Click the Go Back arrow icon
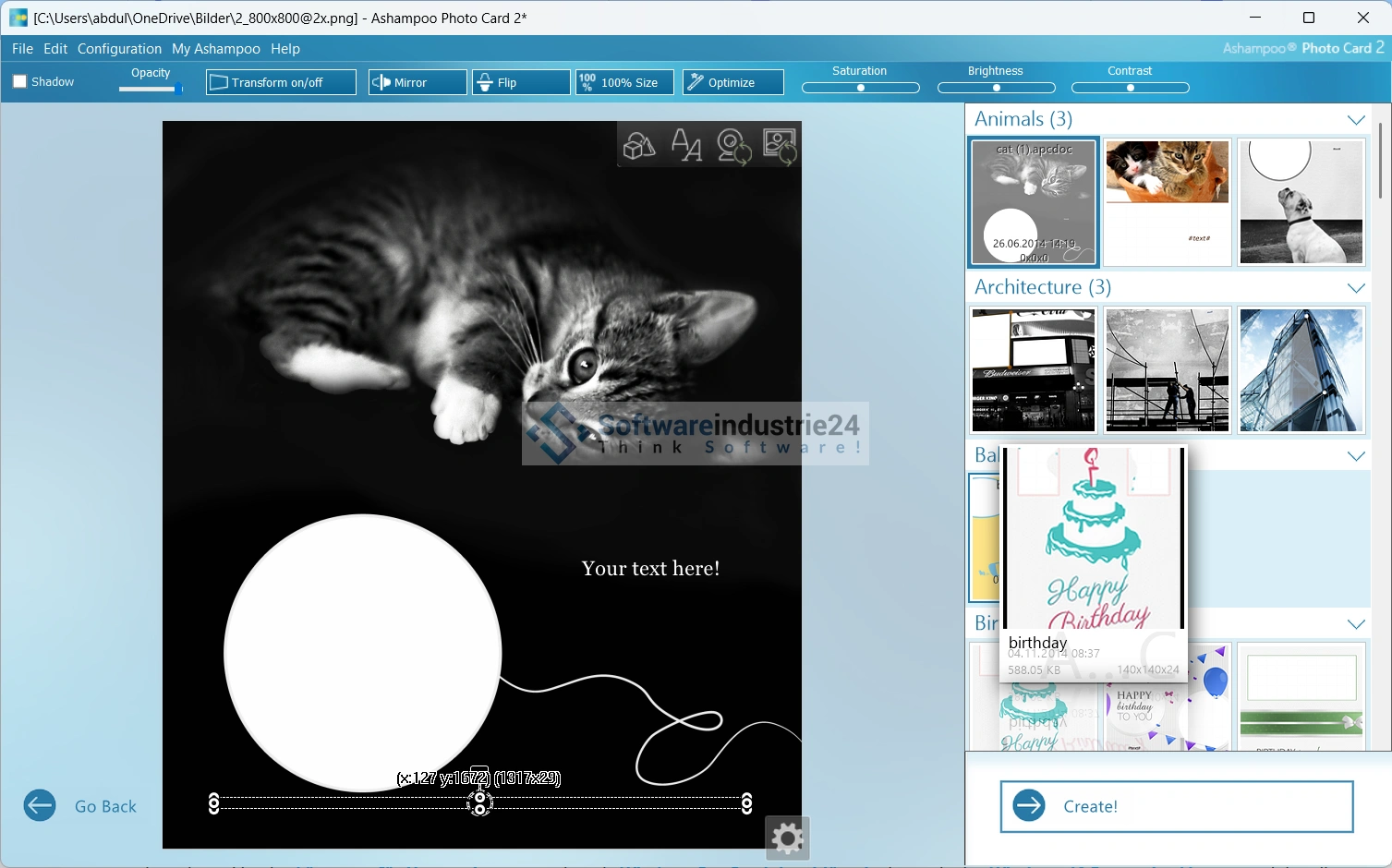 tap(40, 805)
